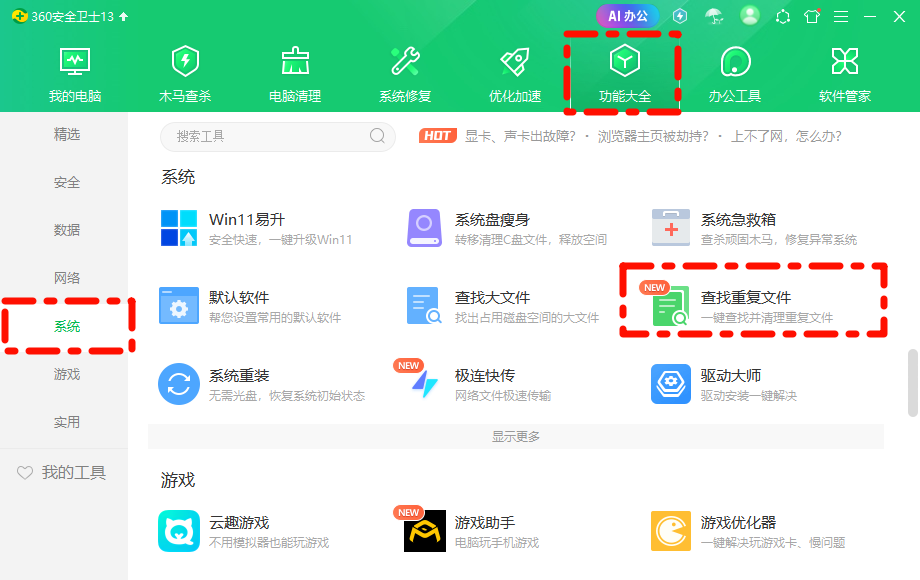Open 我的工具 with the heart icon
This screenshot has height=580, width=920.
[62, 473]
